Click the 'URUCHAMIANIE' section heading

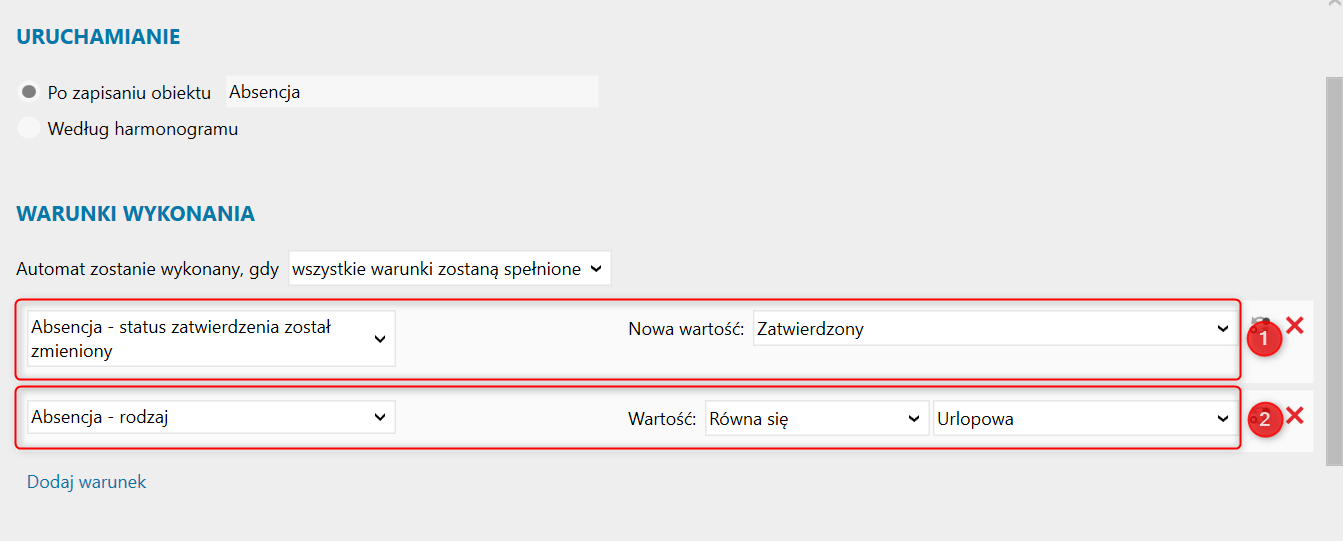tap(98, 37)
